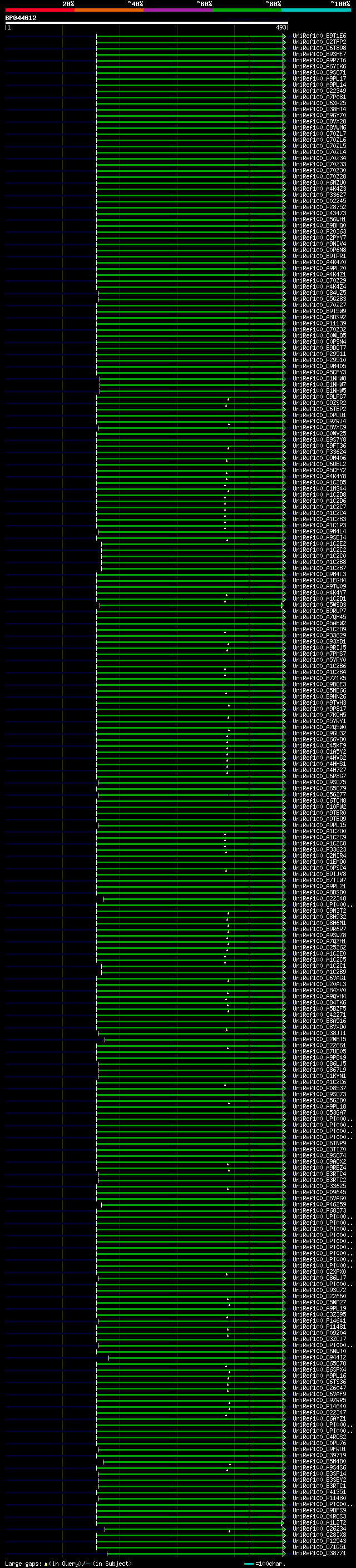Select the UniRef100_P20363 label
This screenshot has height=1568, width=356.
pos(319,232)
